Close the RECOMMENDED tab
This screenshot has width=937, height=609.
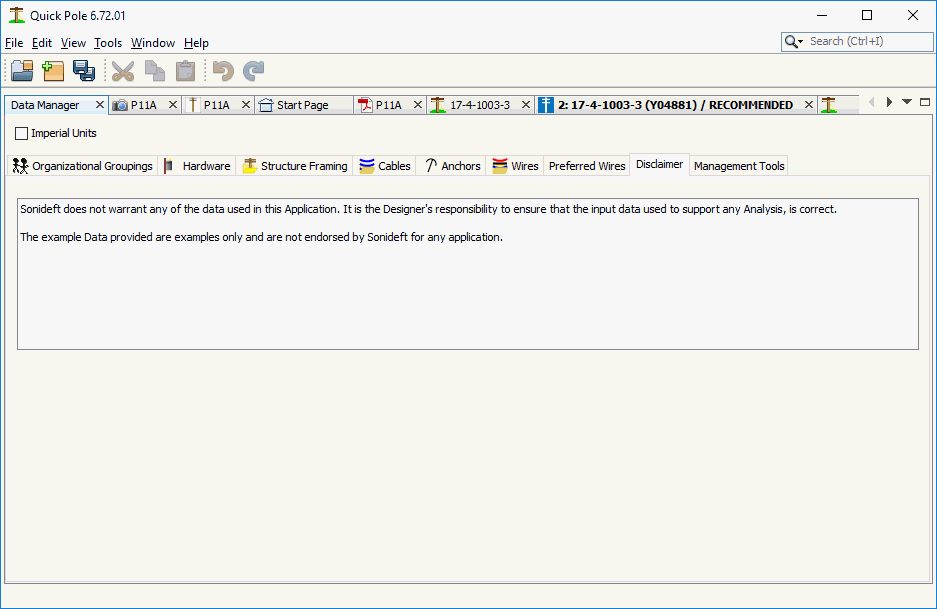(x=809, y=105)
